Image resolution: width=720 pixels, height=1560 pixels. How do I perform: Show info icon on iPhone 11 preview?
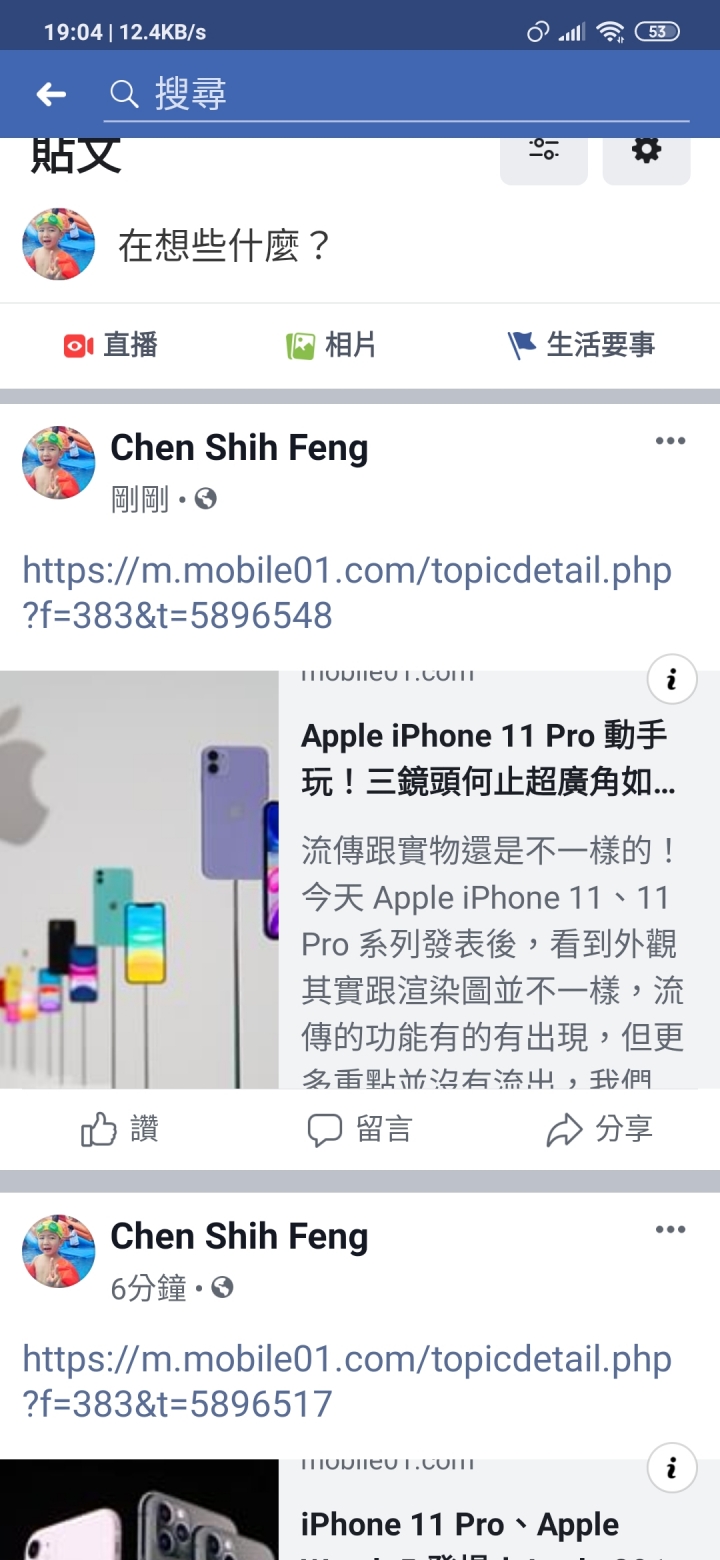point(671,680)
